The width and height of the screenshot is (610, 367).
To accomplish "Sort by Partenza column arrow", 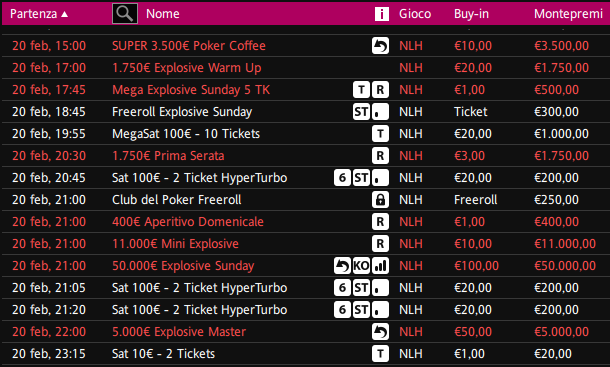I will pyautogui.click(x=65, y=14).
